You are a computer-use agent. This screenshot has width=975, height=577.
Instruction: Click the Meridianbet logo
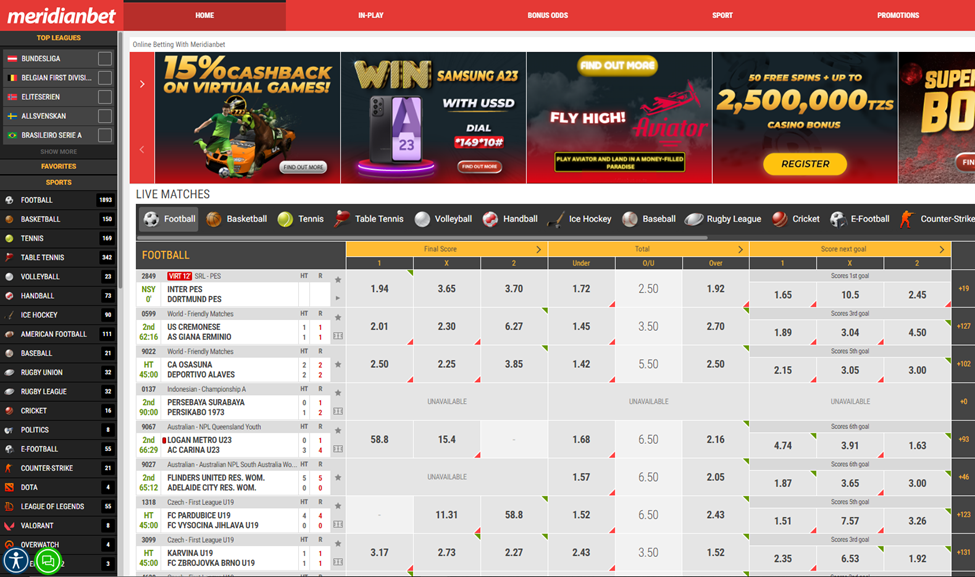click(61, 16)
